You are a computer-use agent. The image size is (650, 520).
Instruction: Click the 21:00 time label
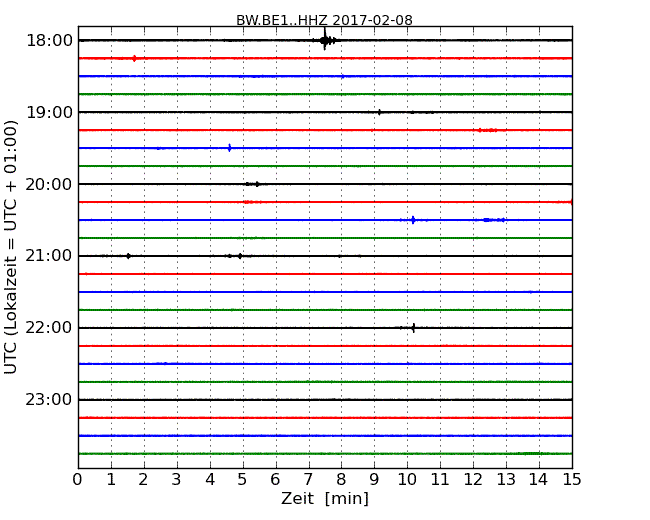tap(49, 256)
